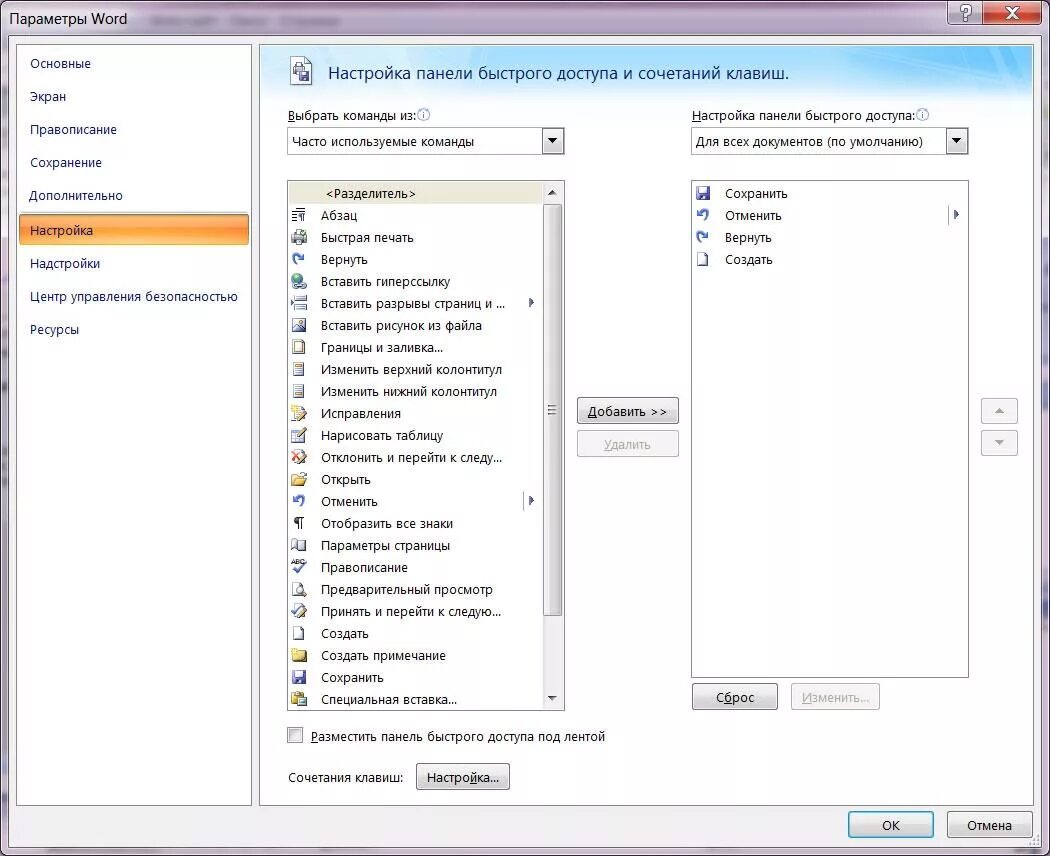Click the Отменить icon in quick access list

(702, 215)
